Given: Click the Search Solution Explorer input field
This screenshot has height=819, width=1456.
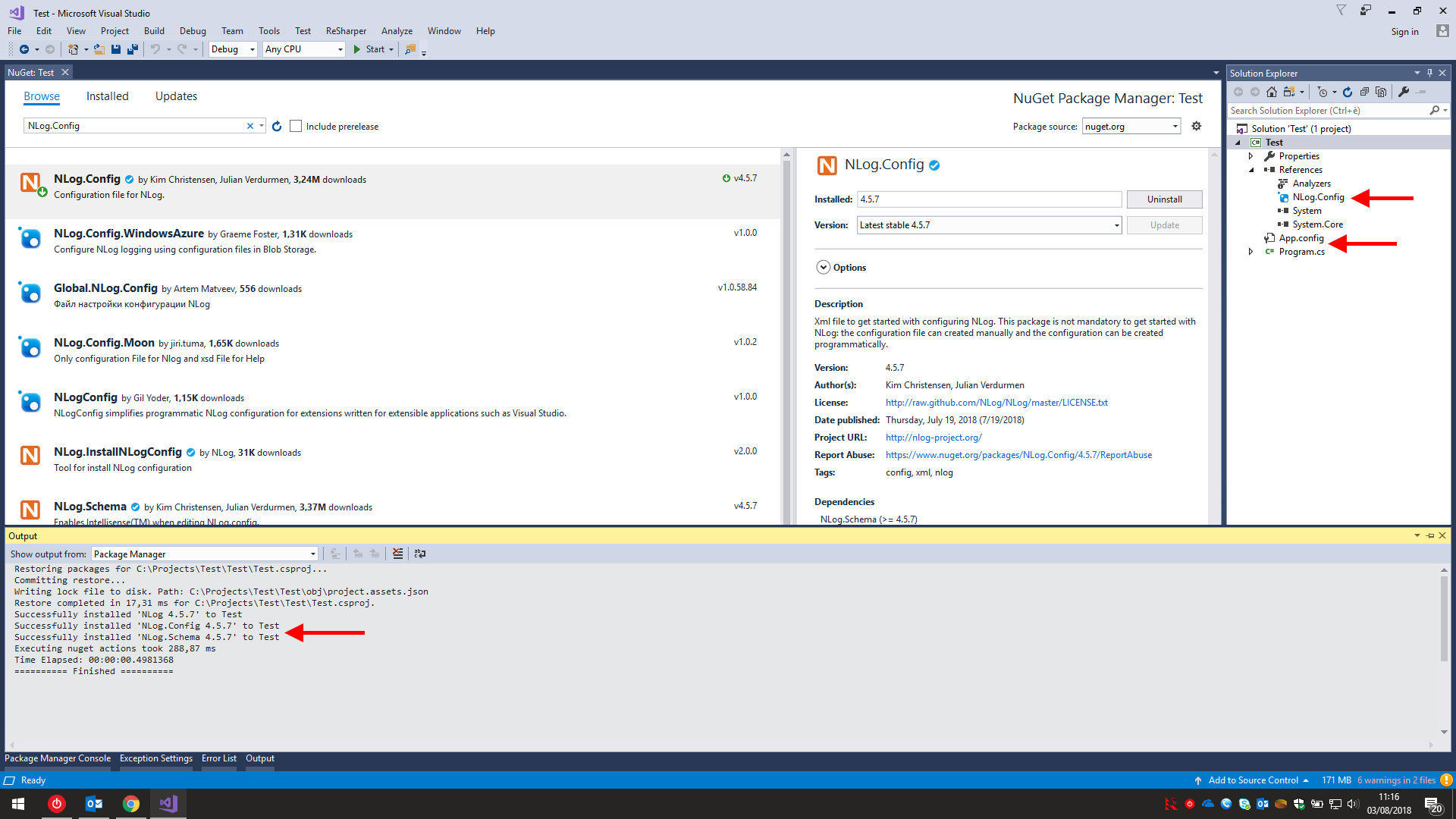Looking at the screenshot, I should click(x=1329, y=111).
